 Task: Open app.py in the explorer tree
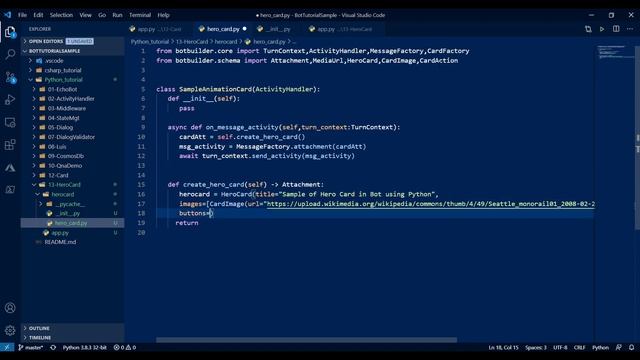pyautogui.click(x=73, y=233)
